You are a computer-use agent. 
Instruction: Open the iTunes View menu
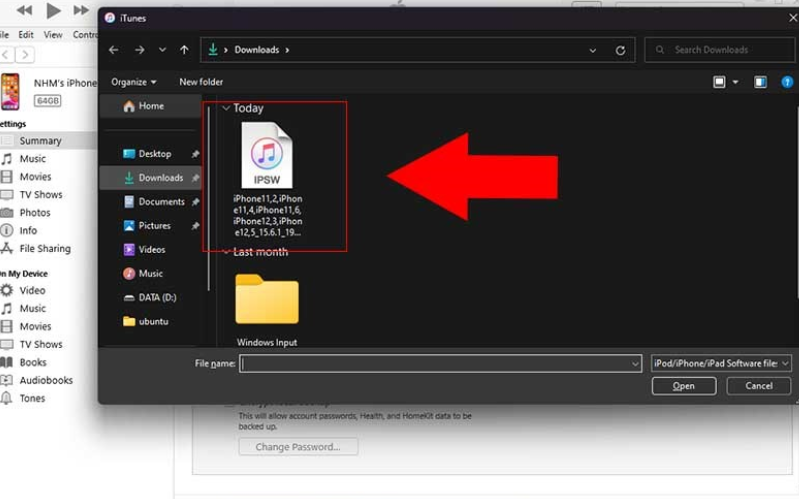point(53,34)
